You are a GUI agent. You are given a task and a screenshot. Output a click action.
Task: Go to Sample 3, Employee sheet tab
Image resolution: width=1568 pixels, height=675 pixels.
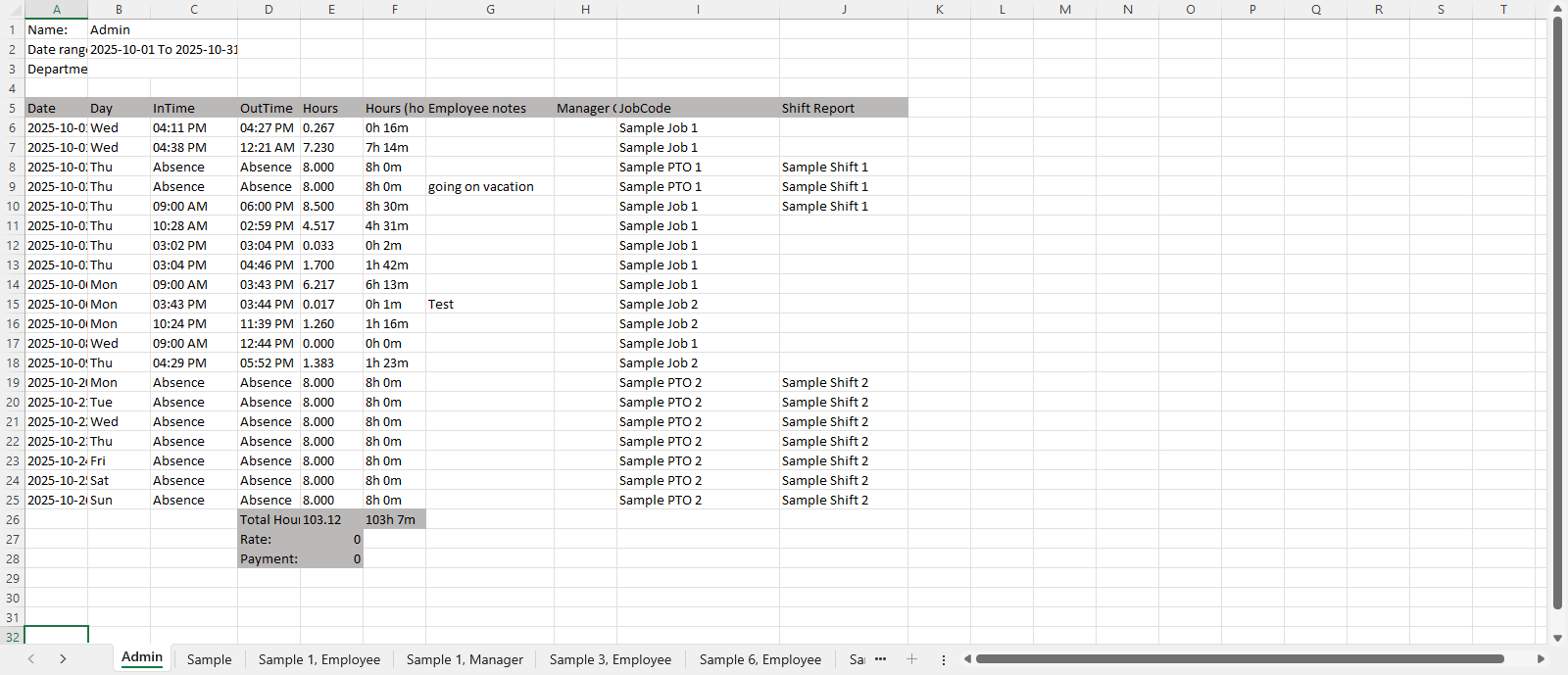610,659
